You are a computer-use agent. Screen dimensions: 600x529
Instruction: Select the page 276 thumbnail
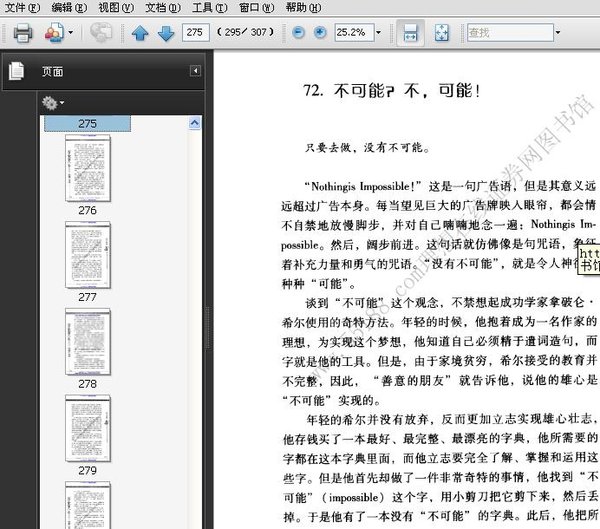(88, 168)
